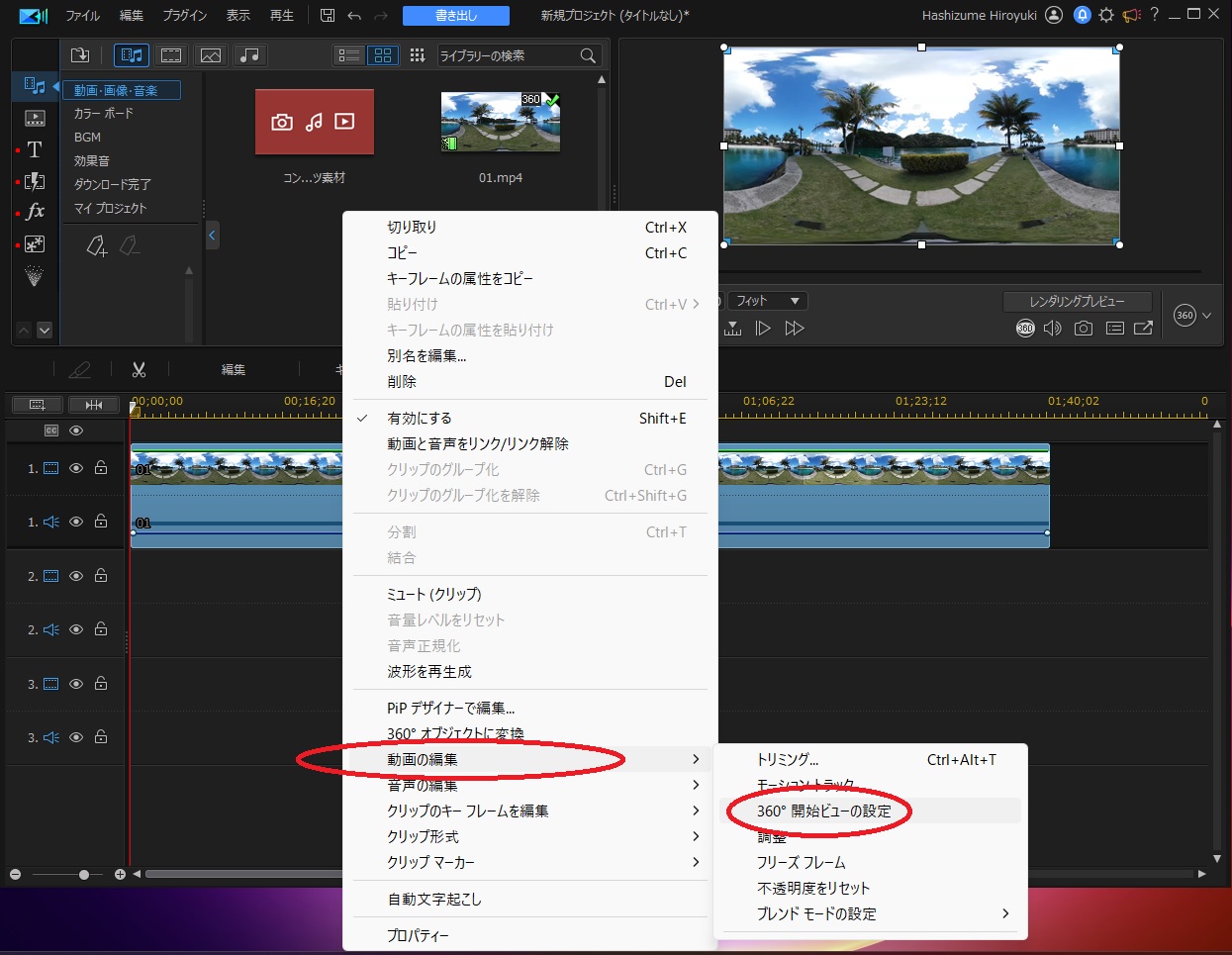Adjust preview volume speaker icon
The height and width of the screenshot is (955, 1232).
click(1053, 328)
